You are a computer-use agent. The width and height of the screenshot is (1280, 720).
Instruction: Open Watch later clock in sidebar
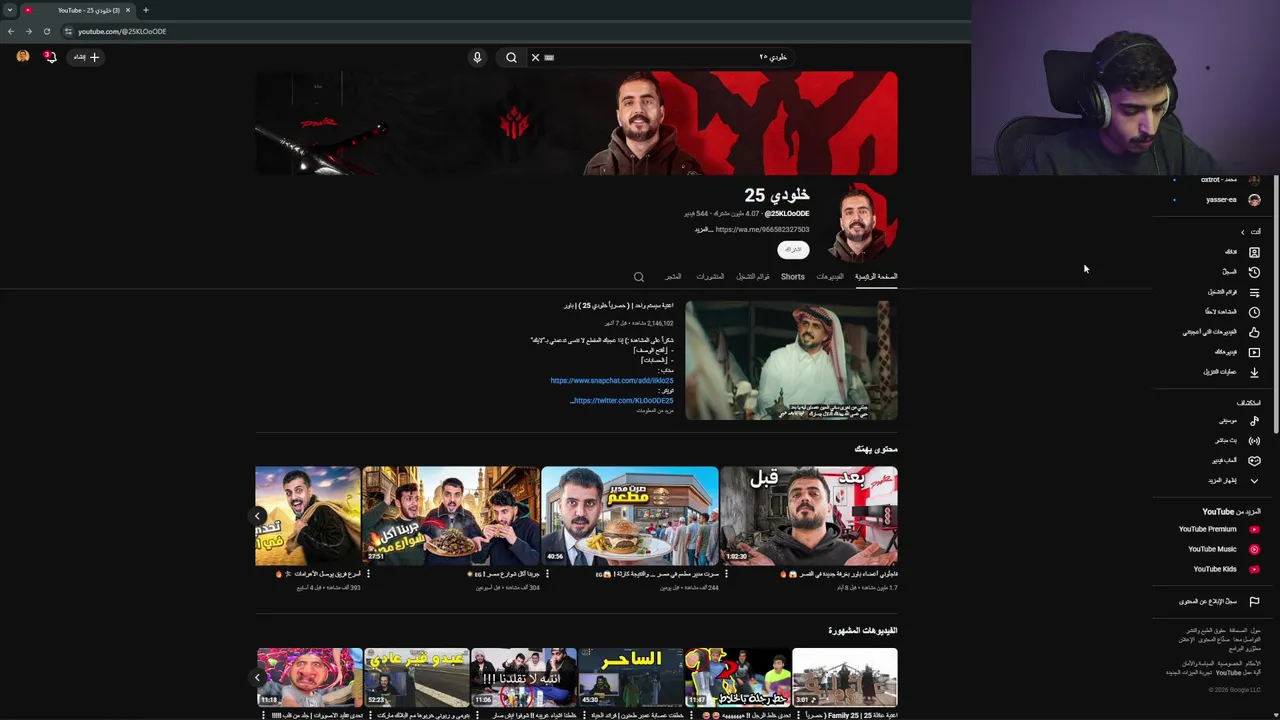[1254, 312]
